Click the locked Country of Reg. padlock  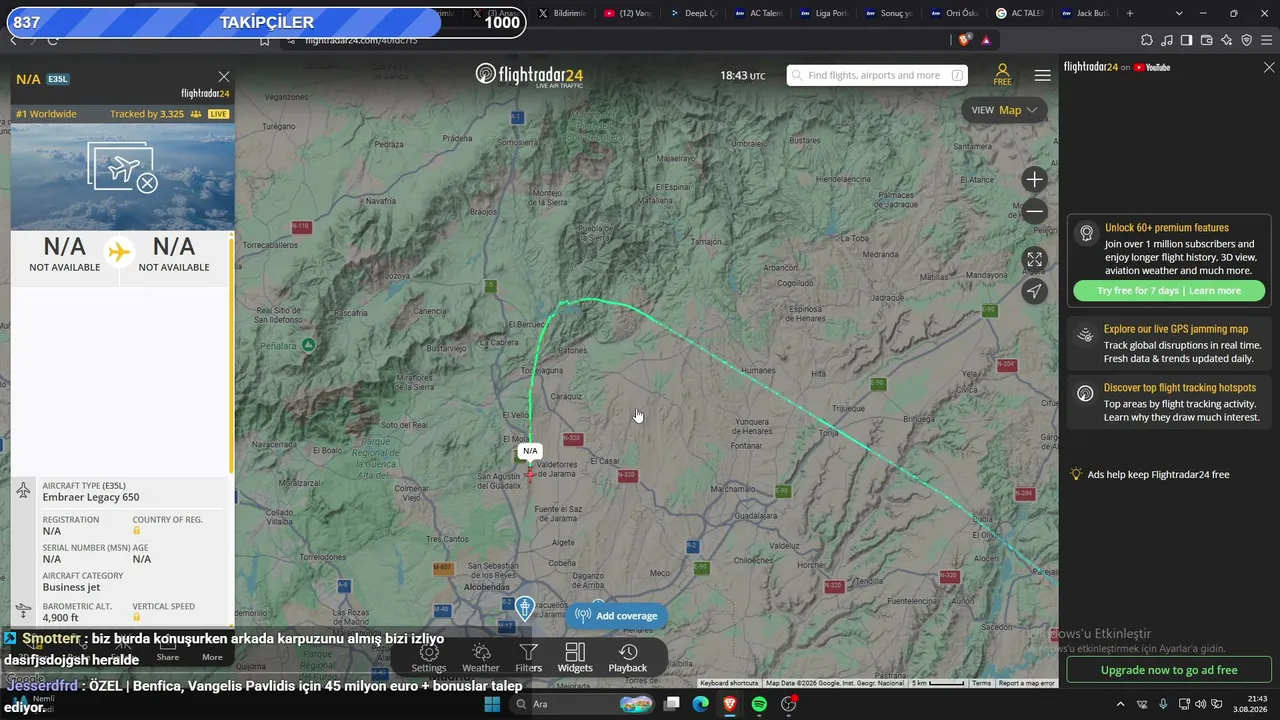point(137,531)
